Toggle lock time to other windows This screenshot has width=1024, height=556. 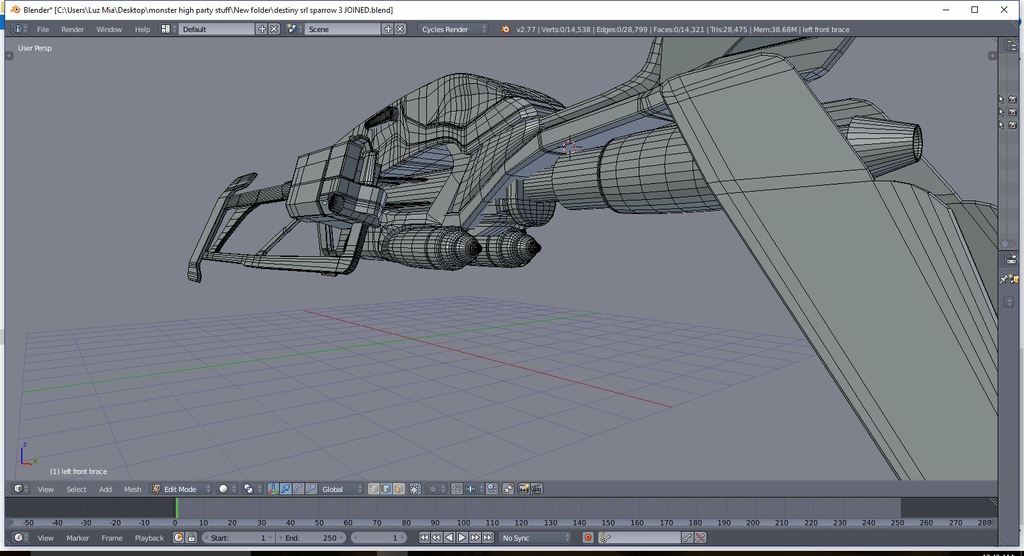pos(191,538)
